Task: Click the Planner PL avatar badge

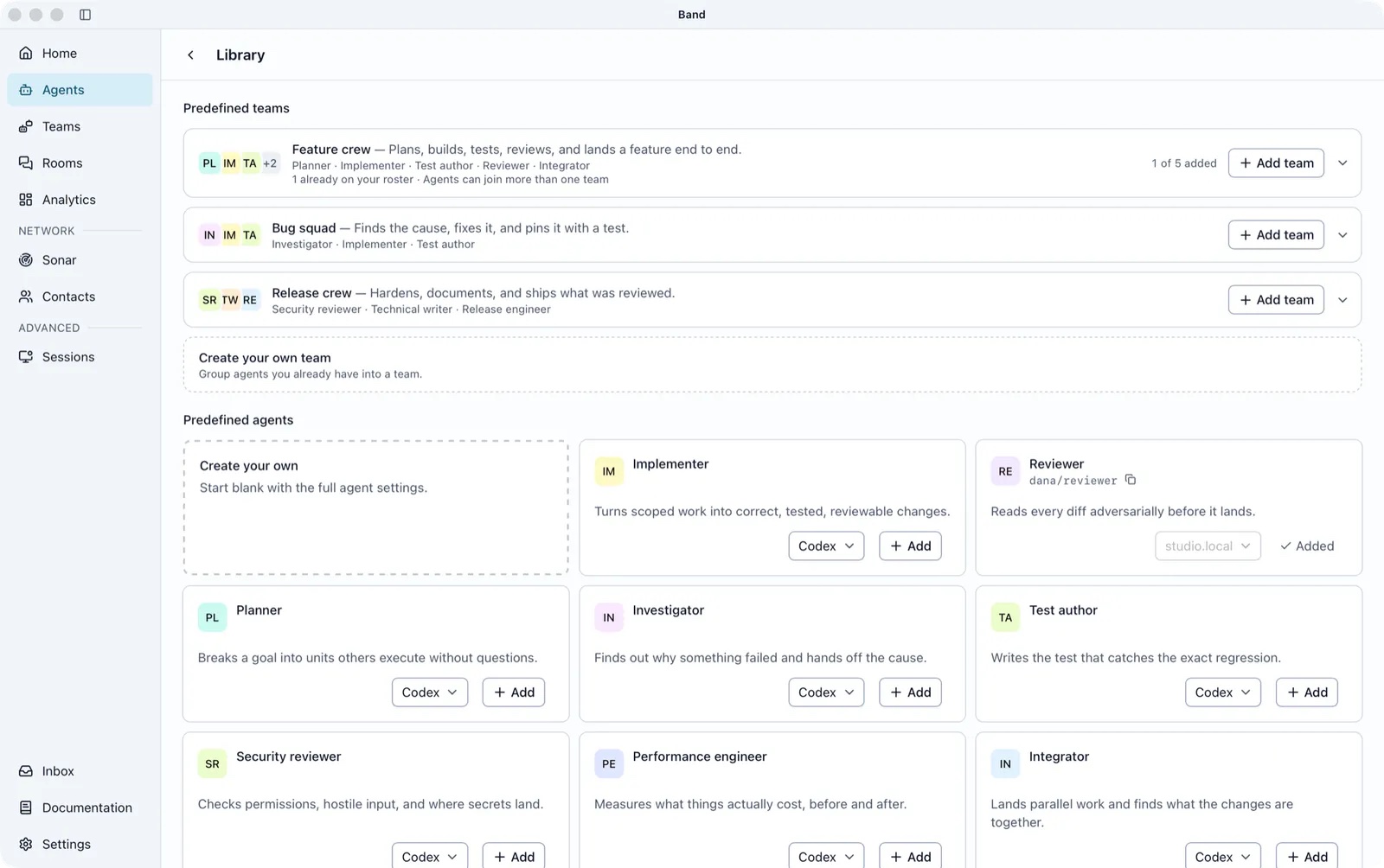Action: pos(212,617)
